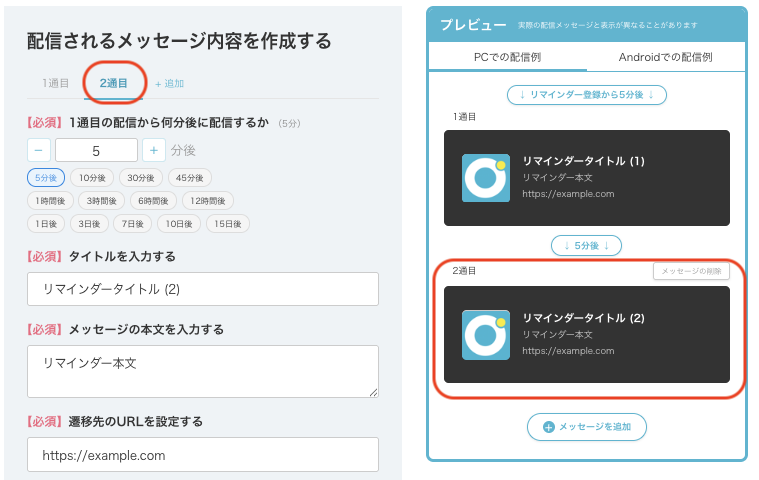Click the plus icon in メッセージを追加

point(548,427)
